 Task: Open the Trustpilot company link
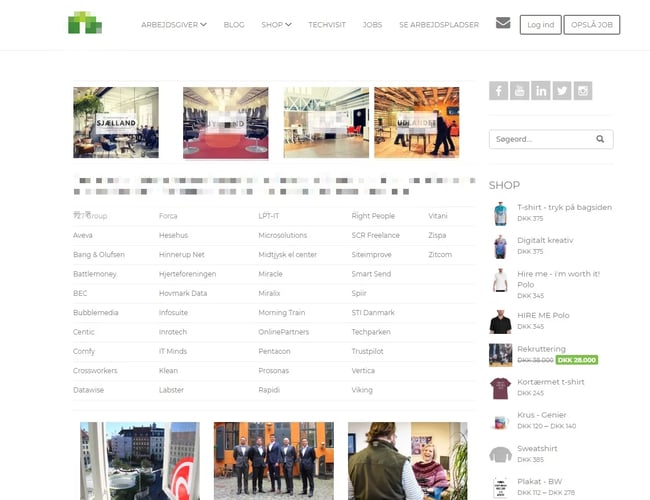click(367, 351)
